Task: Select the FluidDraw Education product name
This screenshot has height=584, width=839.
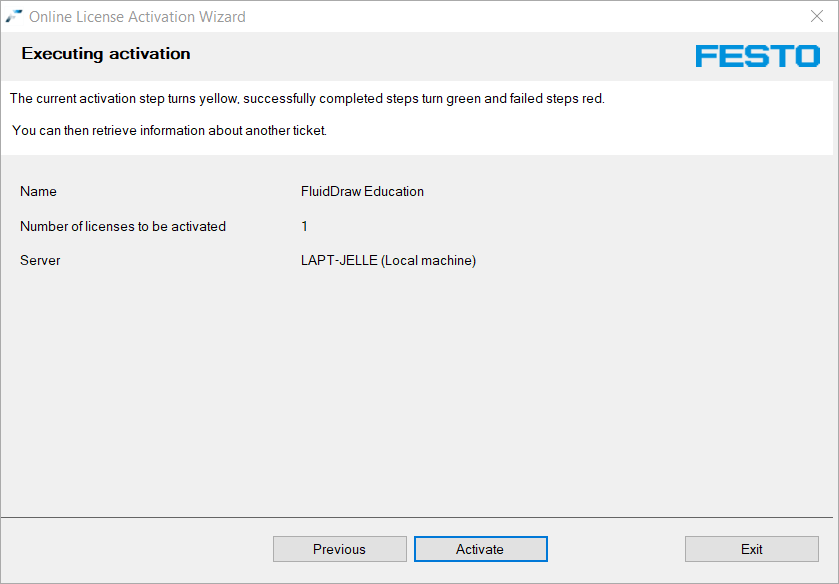Action: point(362,192)
